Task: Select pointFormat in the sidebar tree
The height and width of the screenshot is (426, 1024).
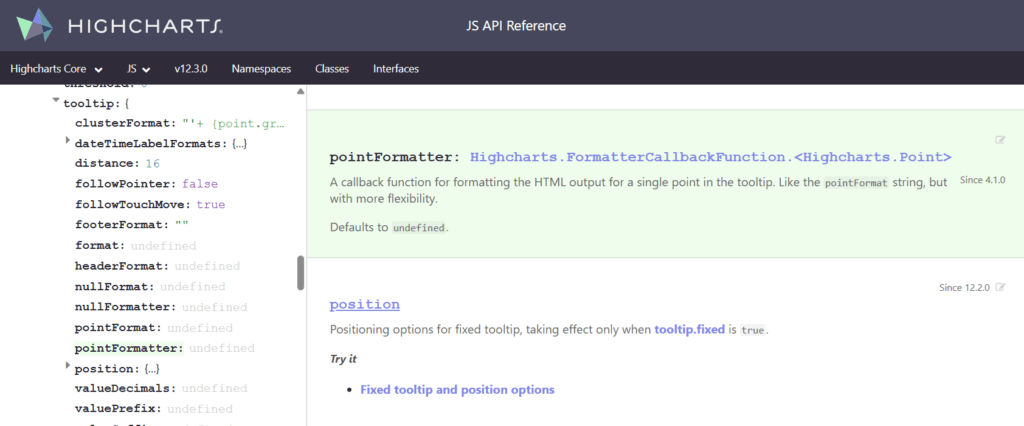Action: click(x=115, y=328)
